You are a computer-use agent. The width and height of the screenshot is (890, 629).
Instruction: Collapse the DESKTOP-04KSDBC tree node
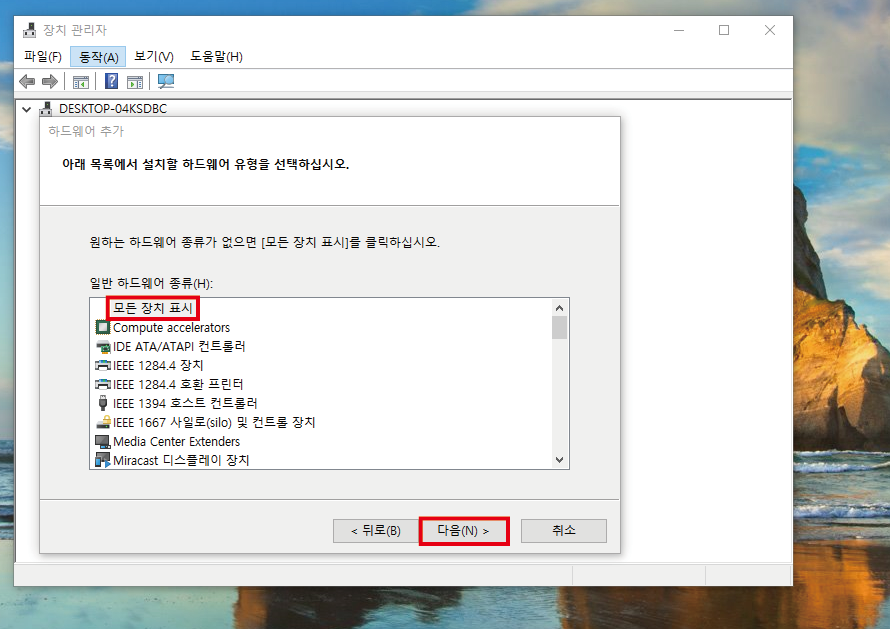tap(26, 109)
